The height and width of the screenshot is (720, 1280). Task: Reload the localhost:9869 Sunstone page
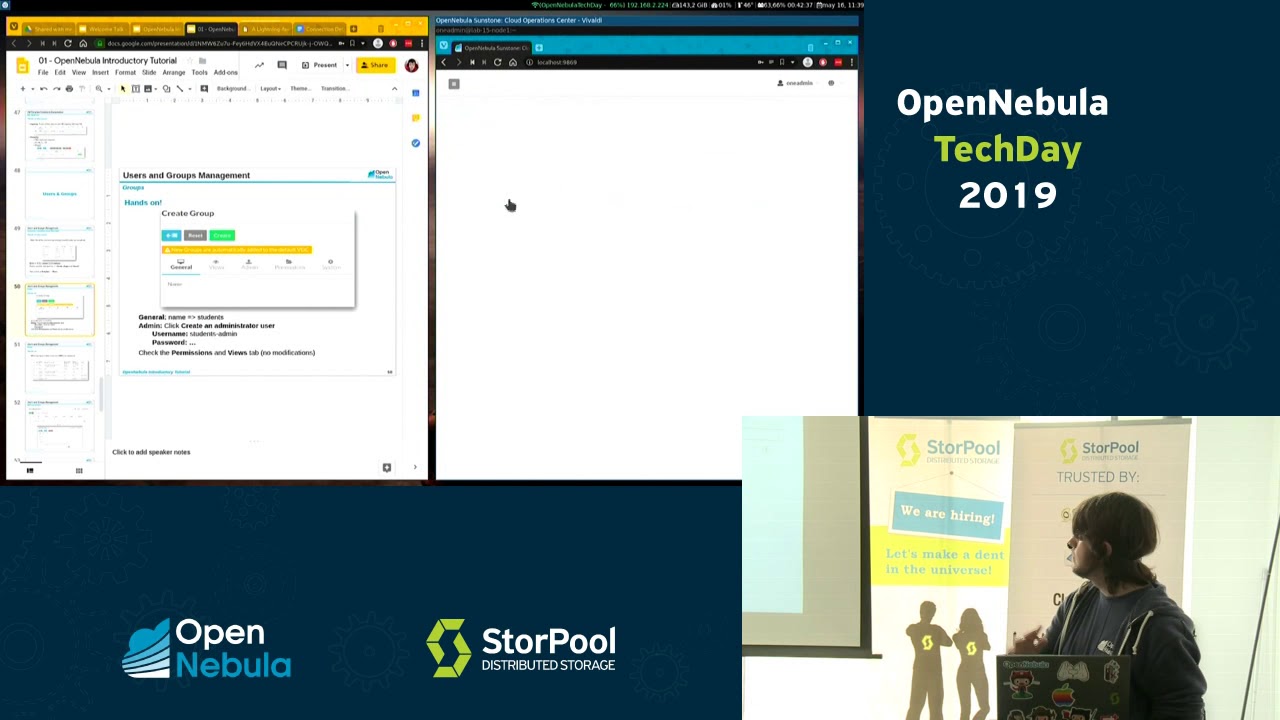tap(497, 62)
